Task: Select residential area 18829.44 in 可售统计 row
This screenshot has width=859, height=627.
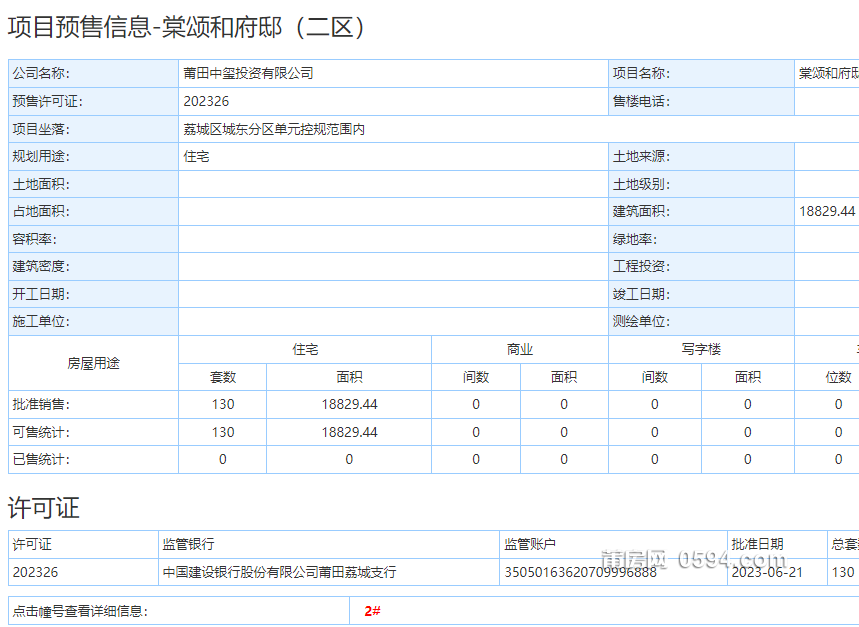Action: tap(350, 432)
